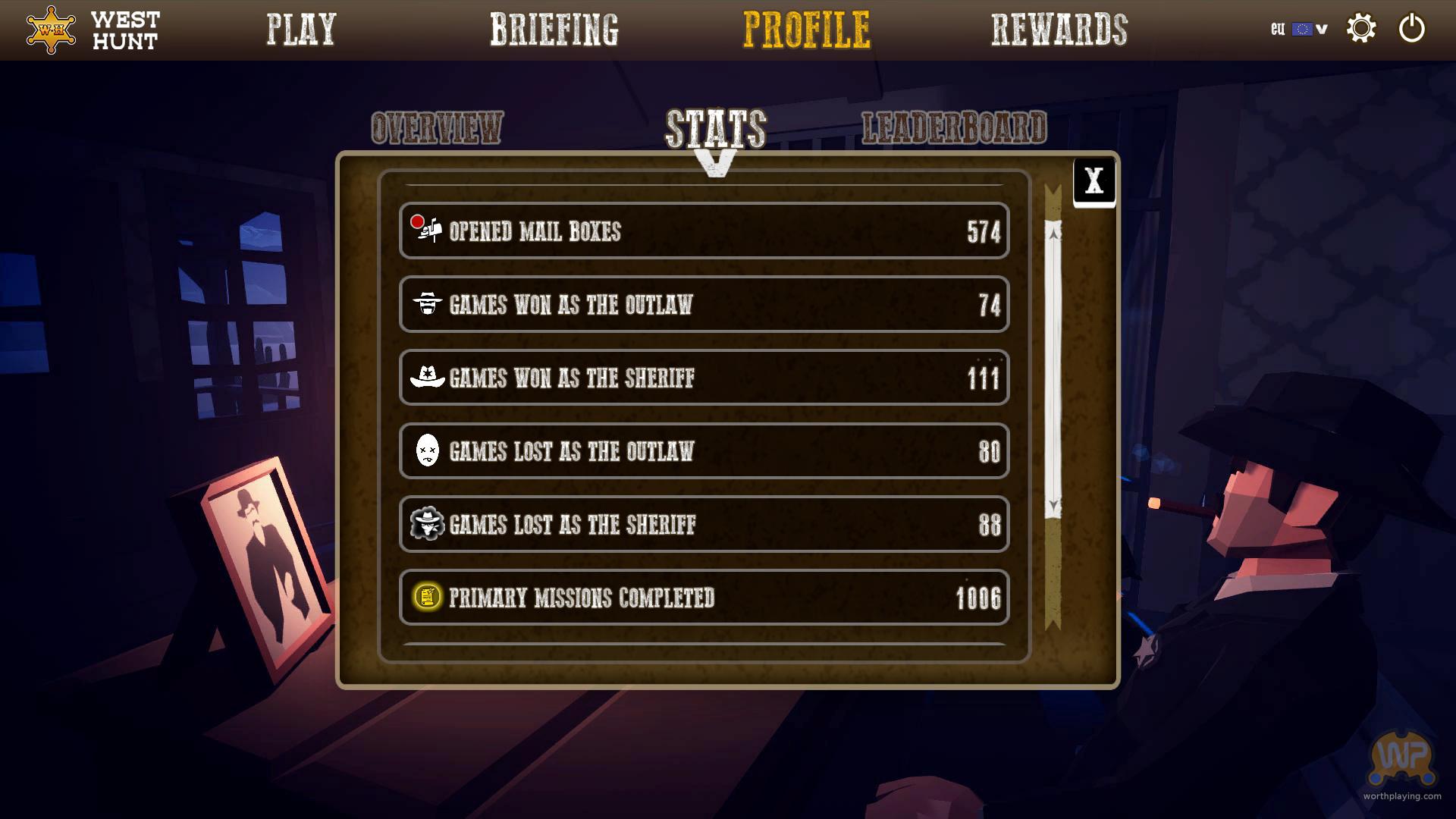Click the bandit icon beside Games Lost as Sheriff
Viewport: 1456px width, 819px height.
tap(427, 523)
